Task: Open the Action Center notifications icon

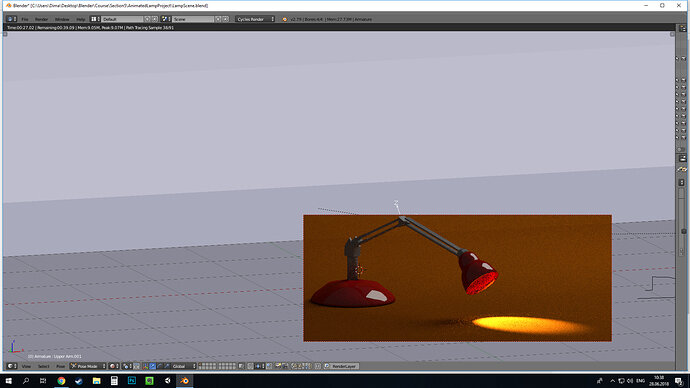Action: pyautogui.click(x=679, y=381)
